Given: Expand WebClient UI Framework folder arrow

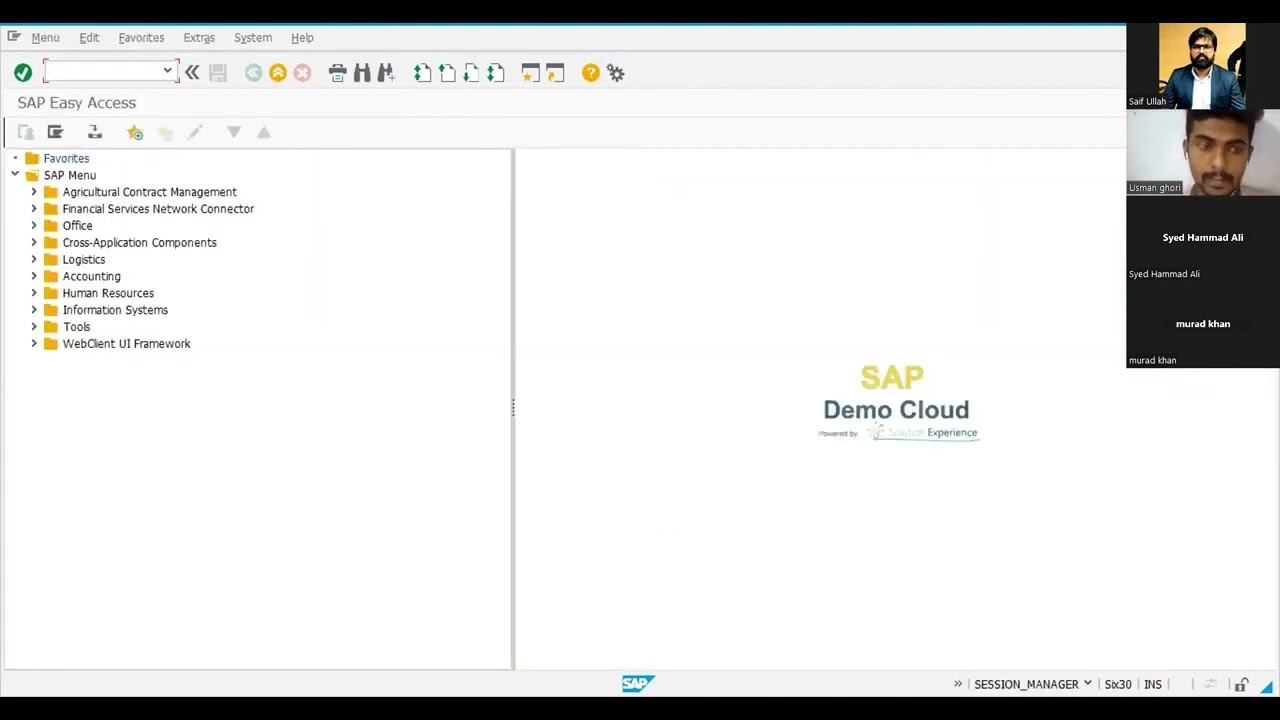Looking at the screenshot, I should (34, 343).
